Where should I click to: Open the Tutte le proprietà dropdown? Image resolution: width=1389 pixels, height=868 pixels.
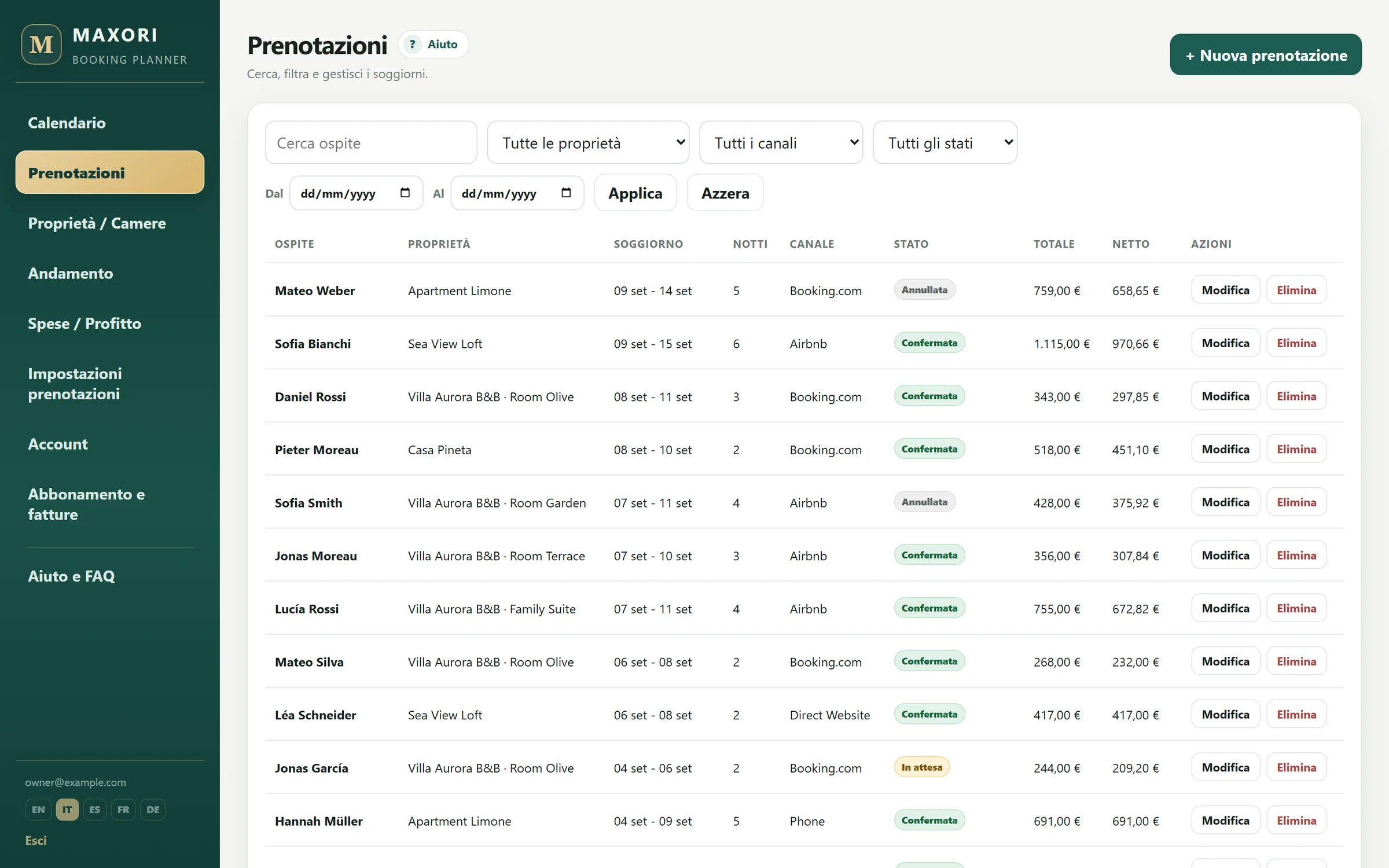tap(588, 142)
